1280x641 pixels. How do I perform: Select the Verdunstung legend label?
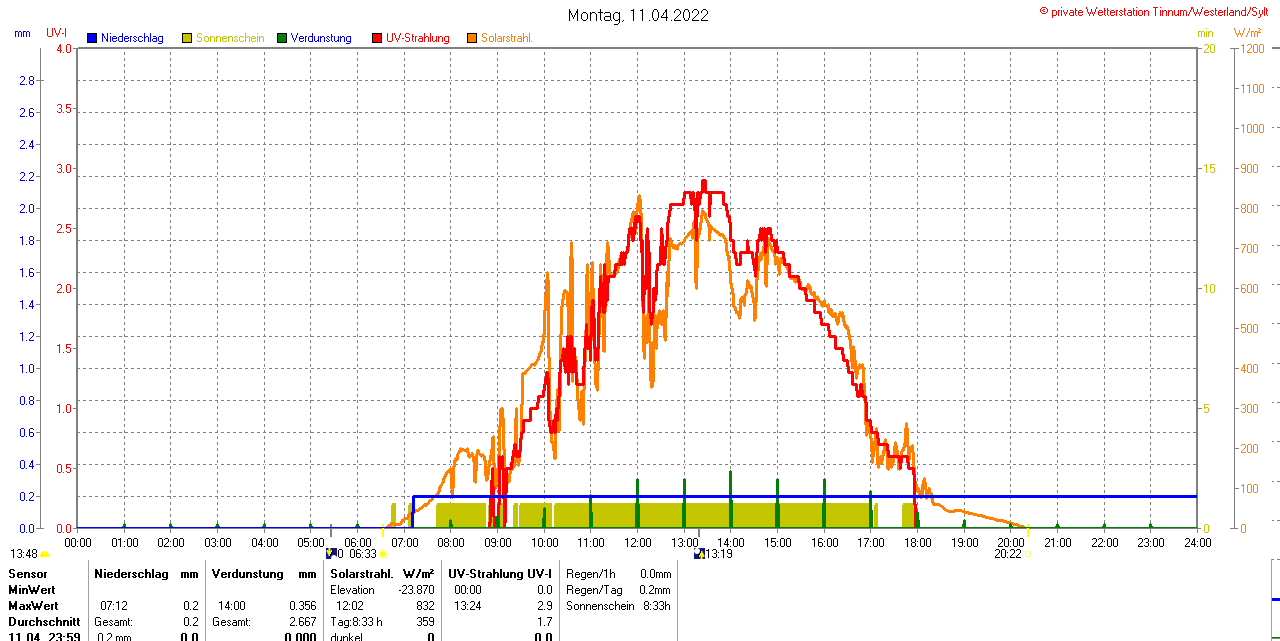pyautogui.click(x=321, y=38)
